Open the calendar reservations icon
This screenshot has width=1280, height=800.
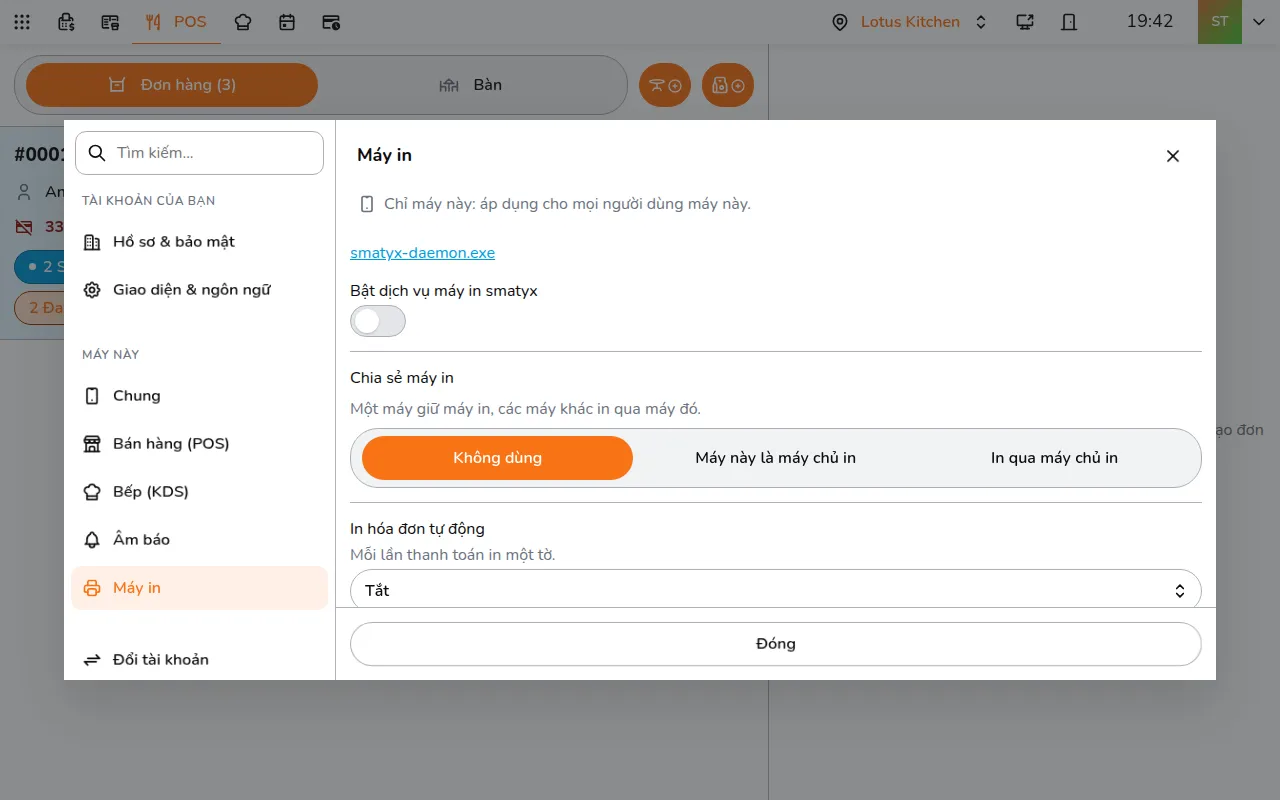coord(287,22)
